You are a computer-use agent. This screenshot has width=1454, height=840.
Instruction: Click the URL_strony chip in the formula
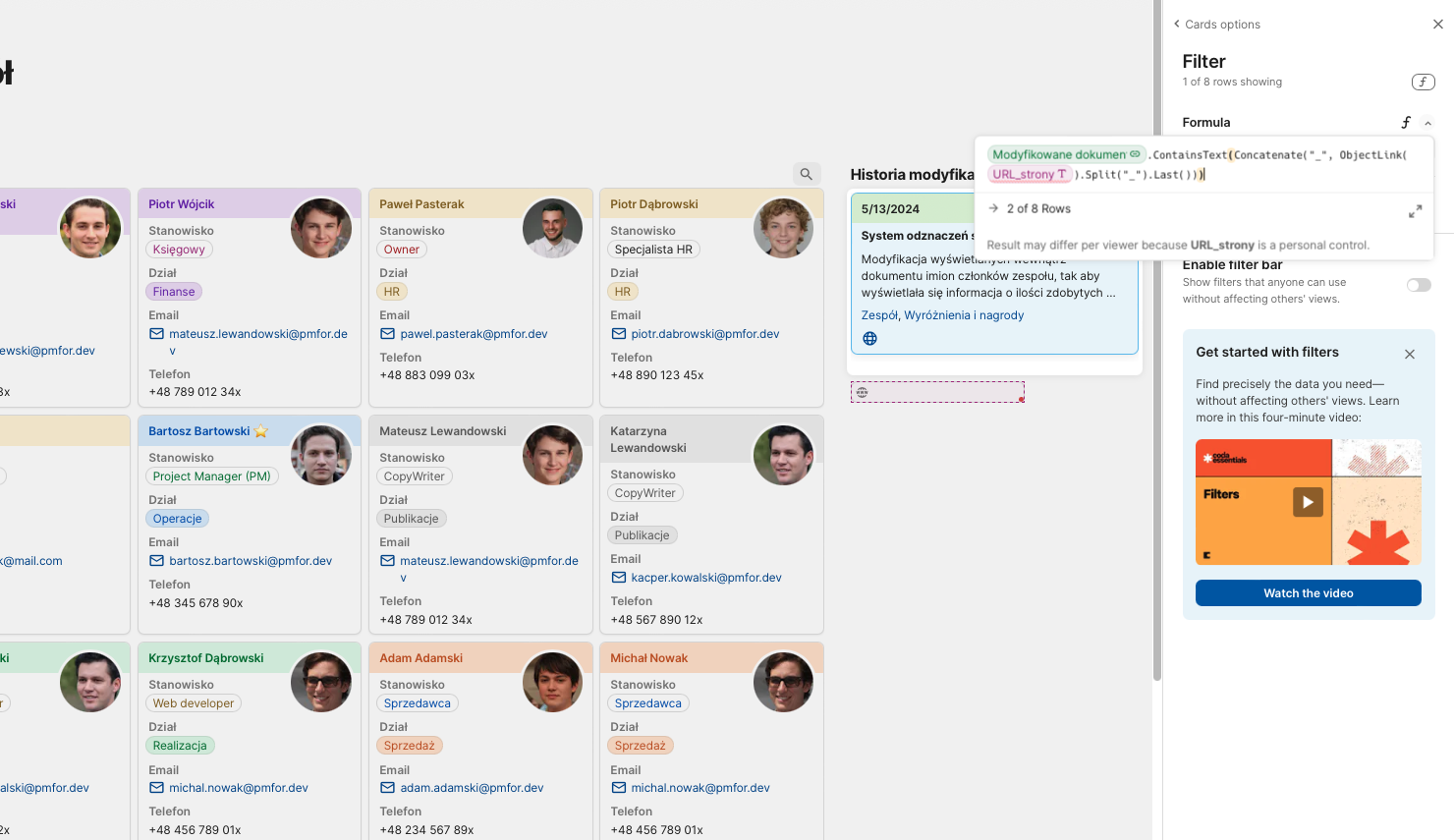click(x=1029, y=175)
